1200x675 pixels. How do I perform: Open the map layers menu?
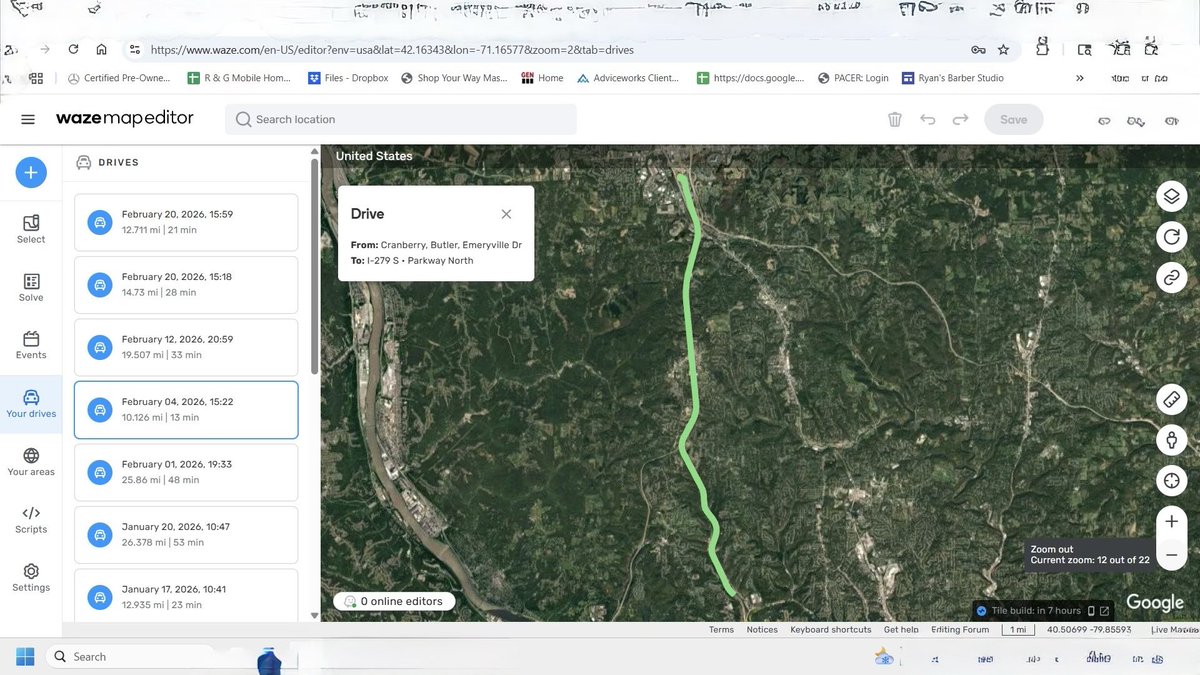[1171, 196]
